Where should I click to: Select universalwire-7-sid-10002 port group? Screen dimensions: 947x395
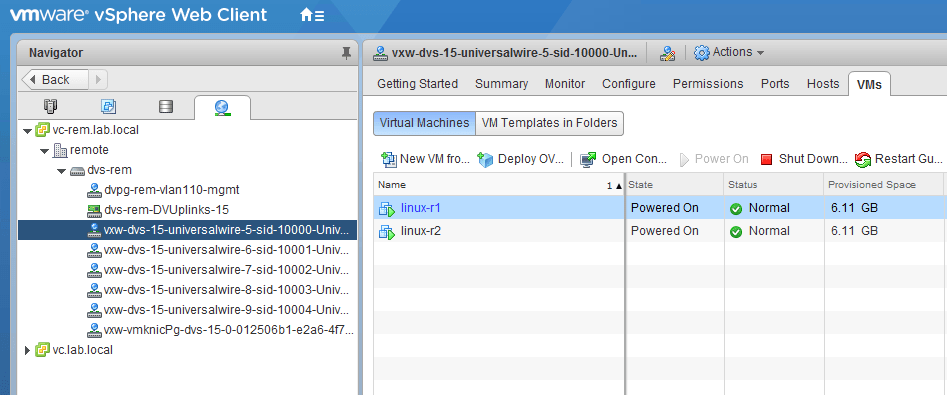pos(226,270)
